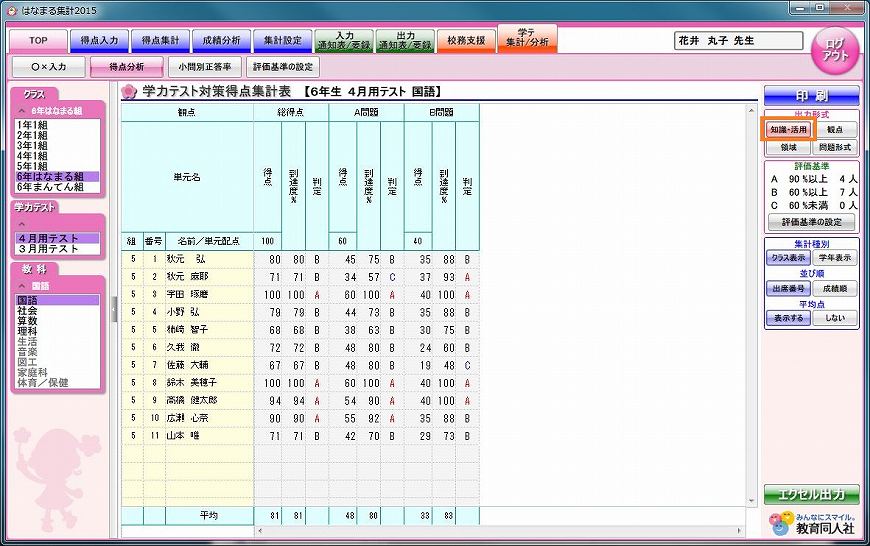This screenshot has width=870, height=546.
Task: Enable average display with 表示する
Action: click(788, 318)
